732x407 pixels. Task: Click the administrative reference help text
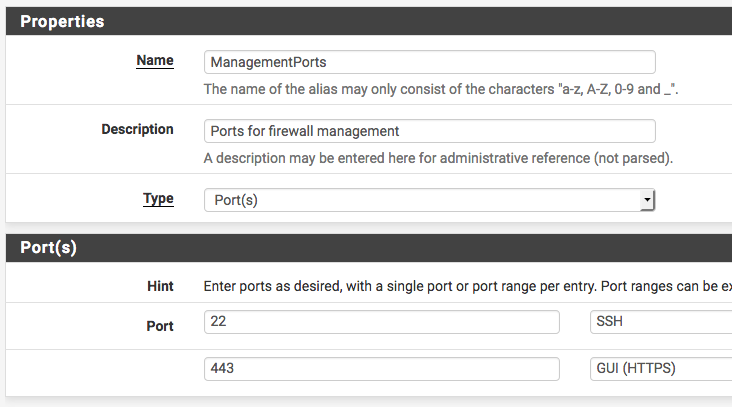tap(438, 158)
